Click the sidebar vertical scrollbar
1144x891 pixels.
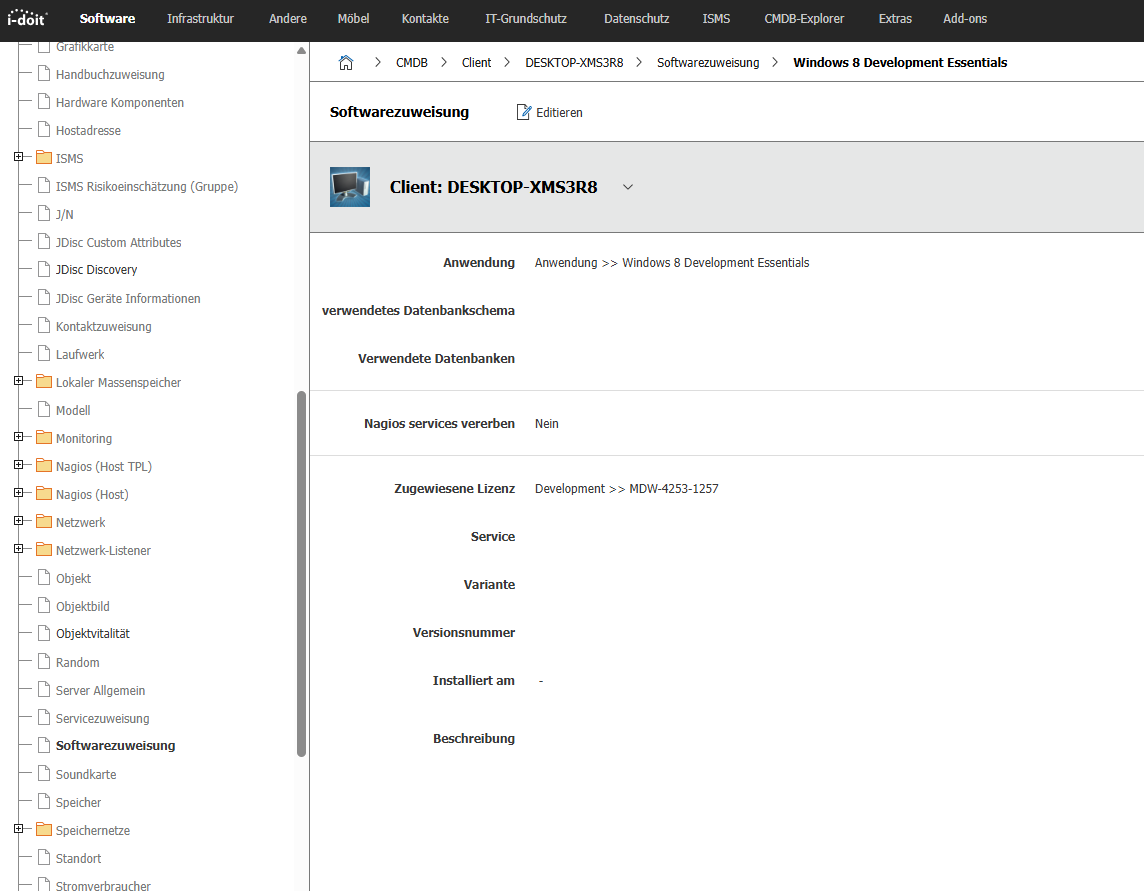coord(302,573)
